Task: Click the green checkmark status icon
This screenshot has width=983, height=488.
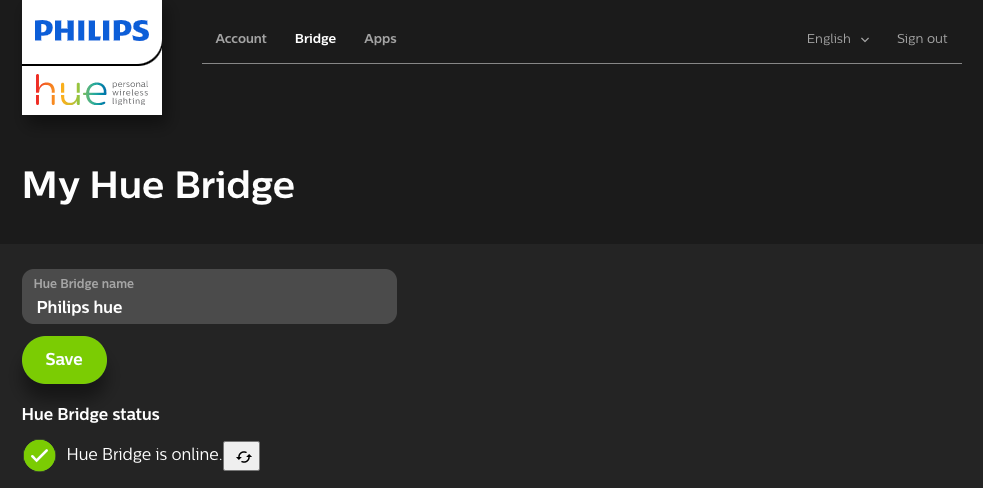Action: (39, 455)
